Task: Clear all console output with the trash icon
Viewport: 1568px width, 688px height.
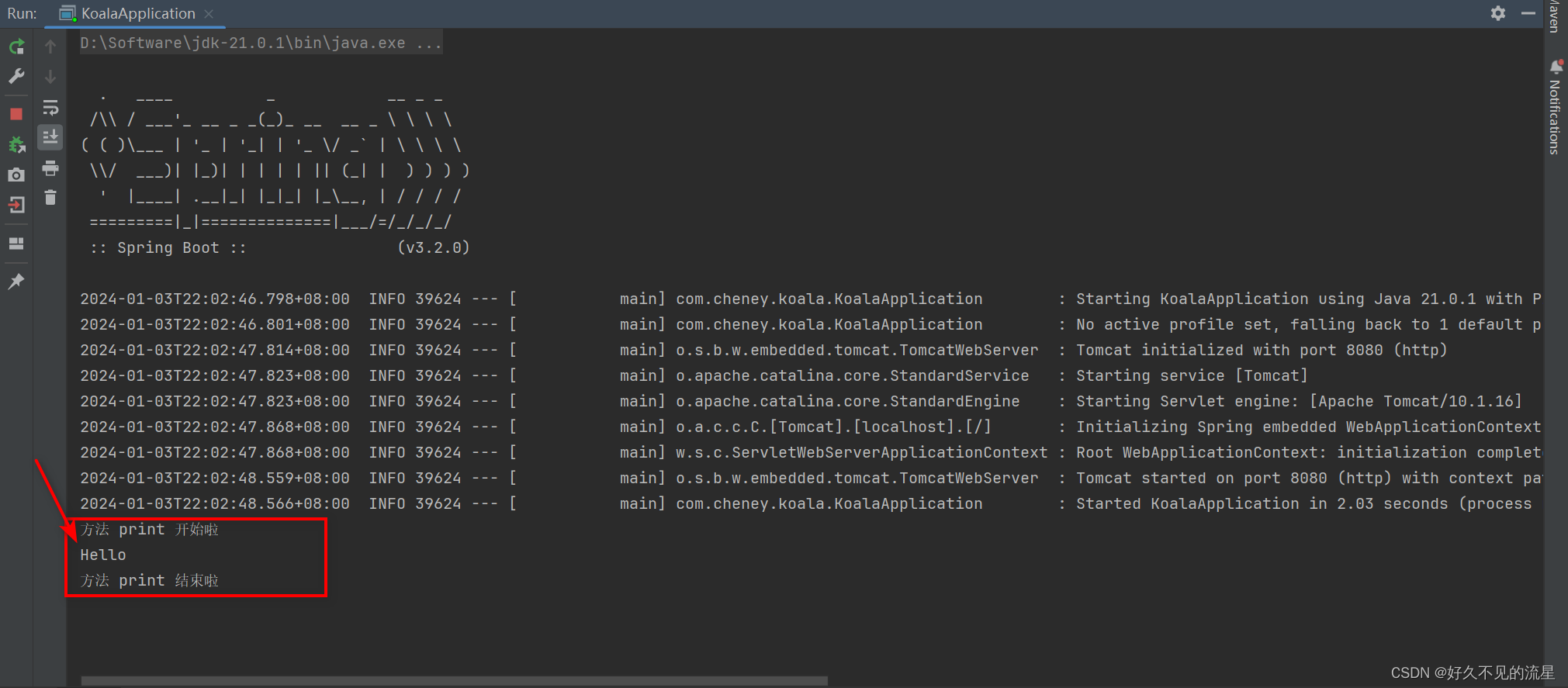Action: [50, 198]
